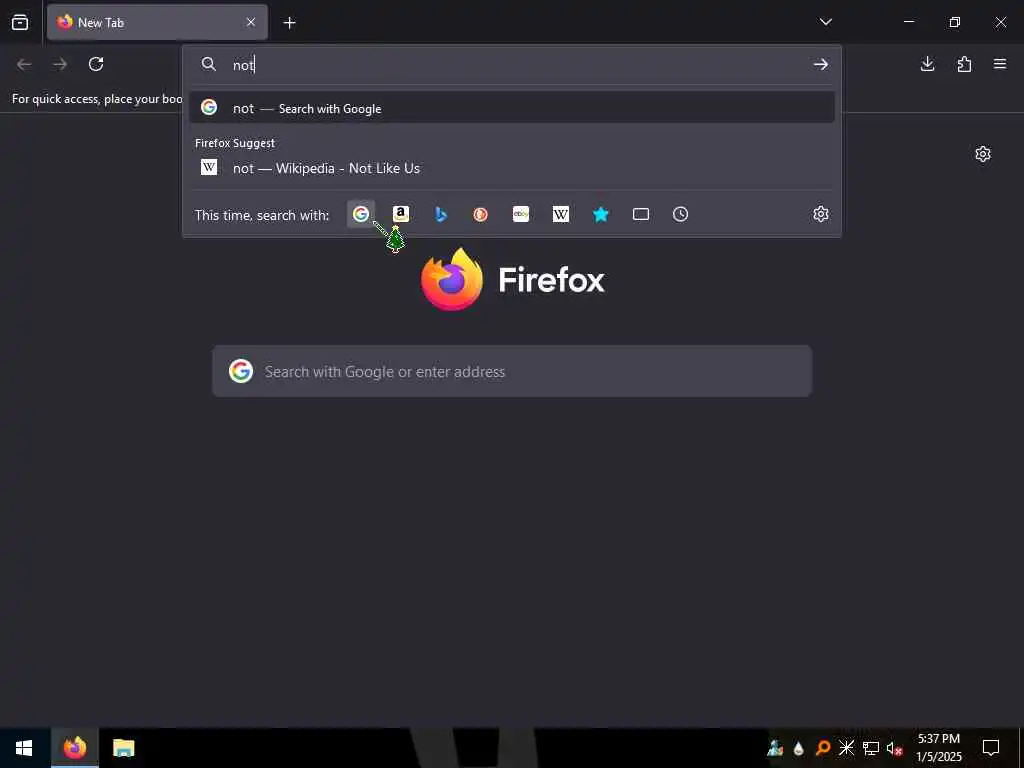
Task: Open the Firefox View tab list icon
Action: click(x=20, y=22)
